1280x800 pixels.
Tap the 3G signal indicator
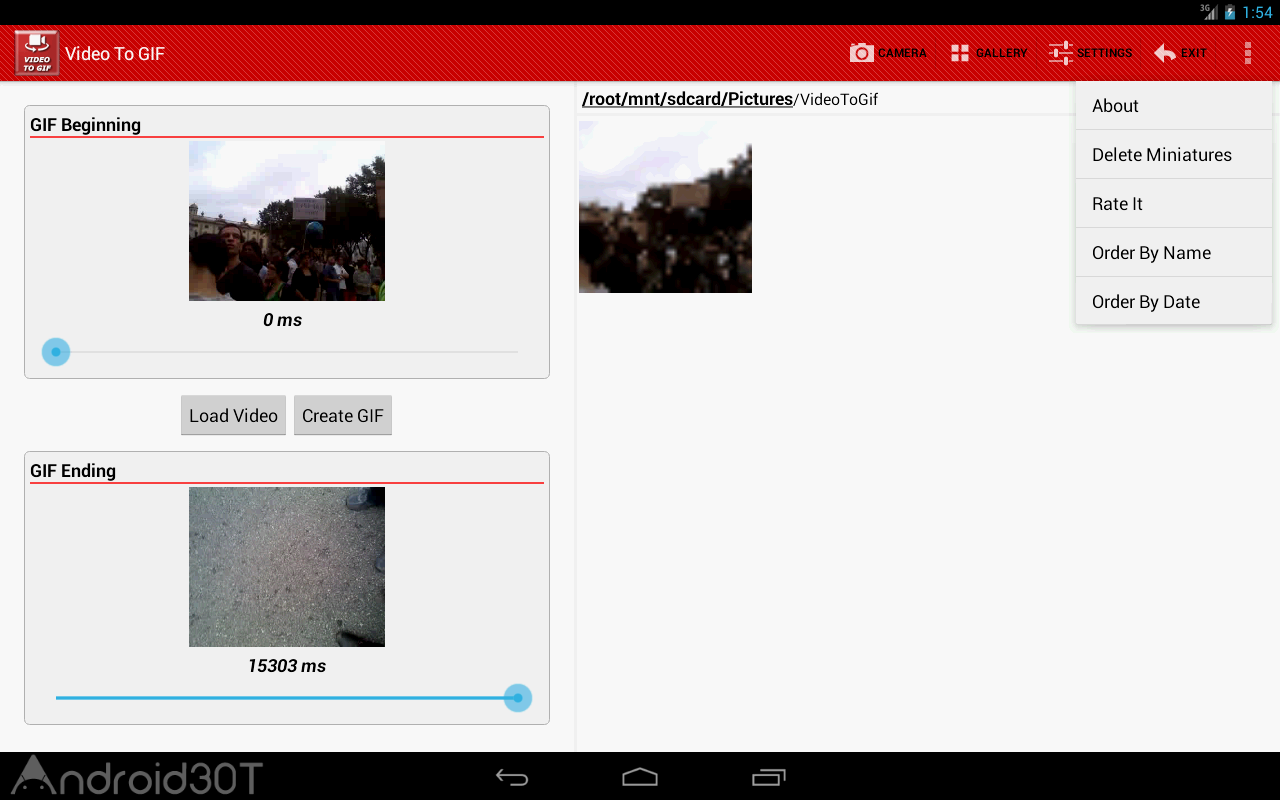tap(1209, 12)
